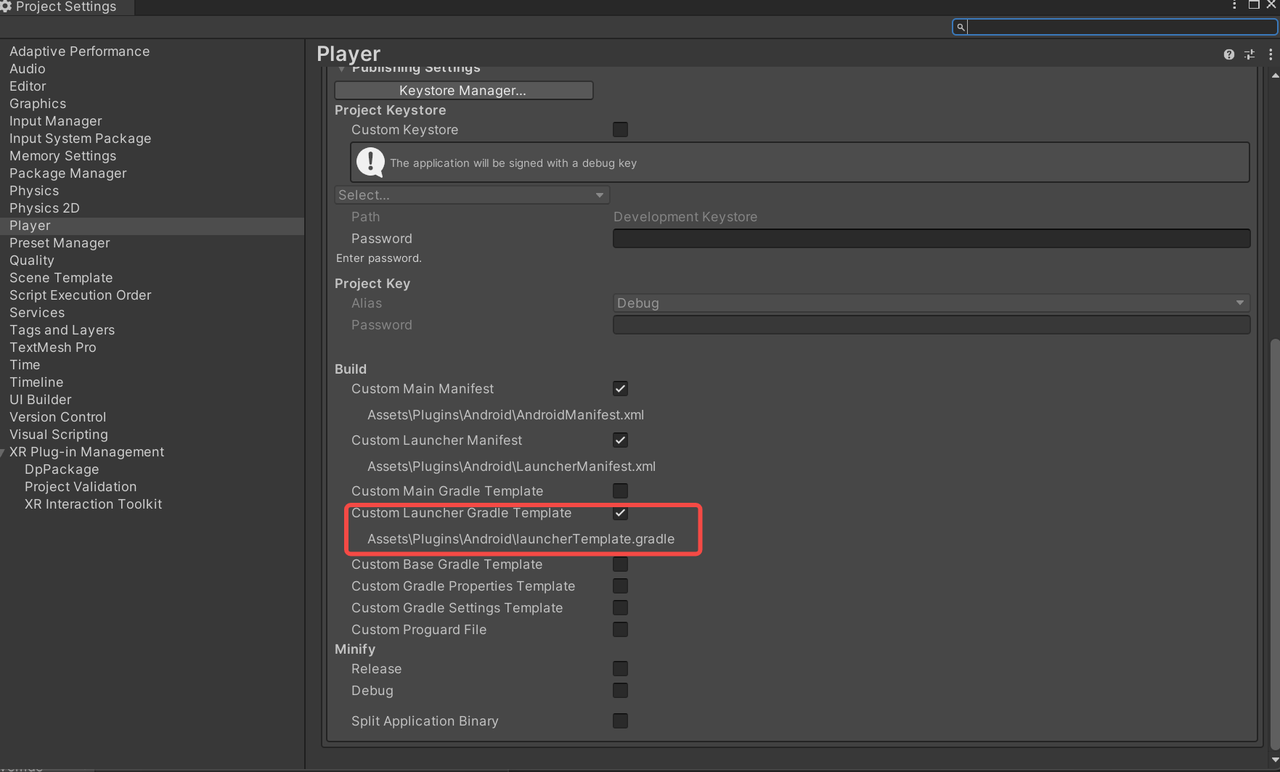The width and height of the screenshot is (1280, 772).
Task: Click the Project Key Password input field
Action: [930, 324]
